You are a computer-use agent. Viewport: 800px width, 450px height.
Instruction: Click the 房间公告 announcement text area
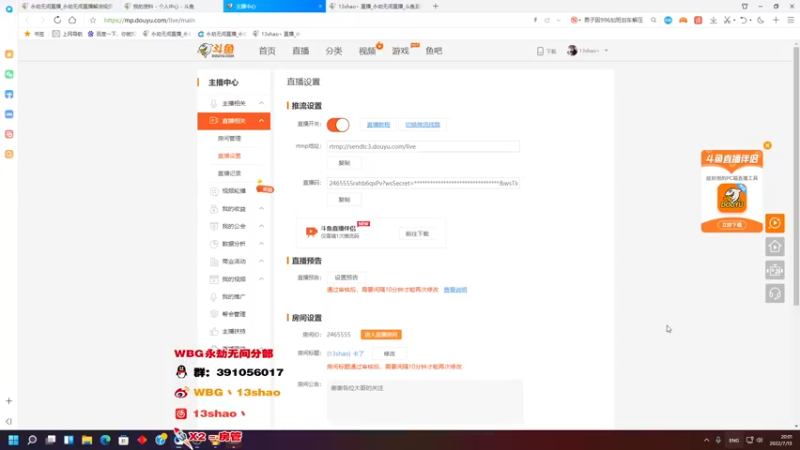coord(425,402)
